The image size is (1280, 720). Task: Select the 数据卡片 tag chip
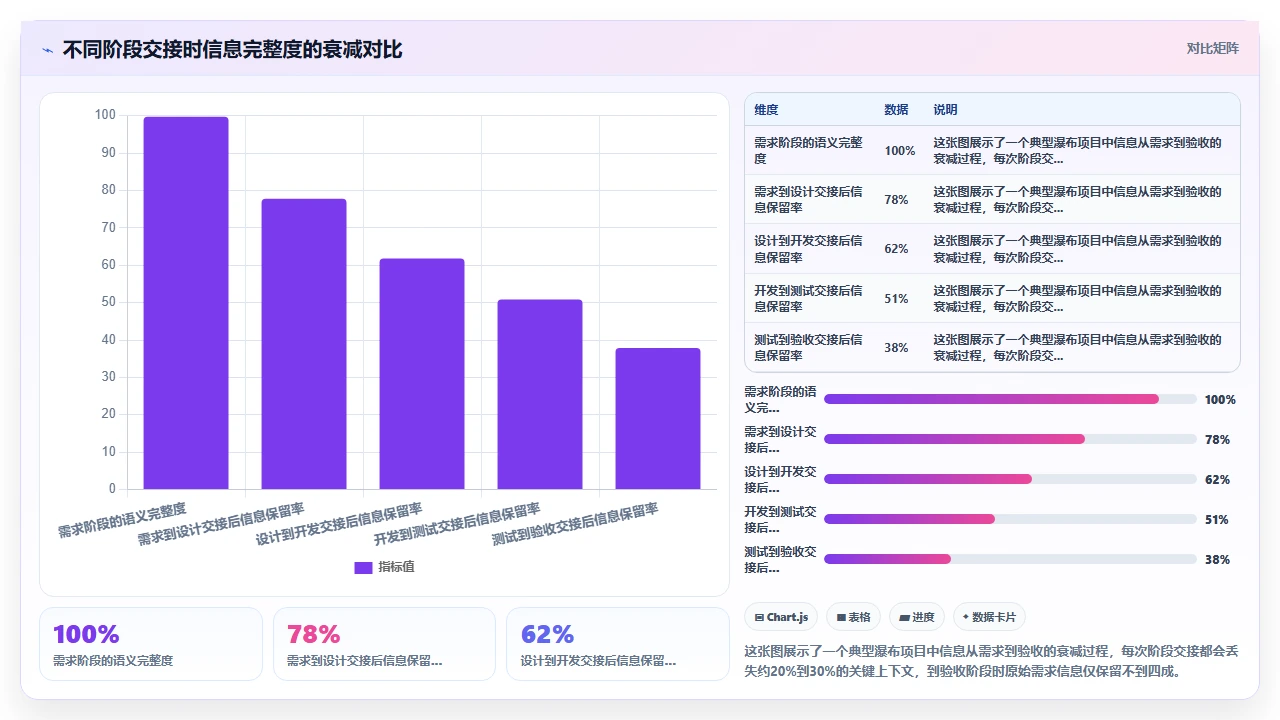coord(990,617)
